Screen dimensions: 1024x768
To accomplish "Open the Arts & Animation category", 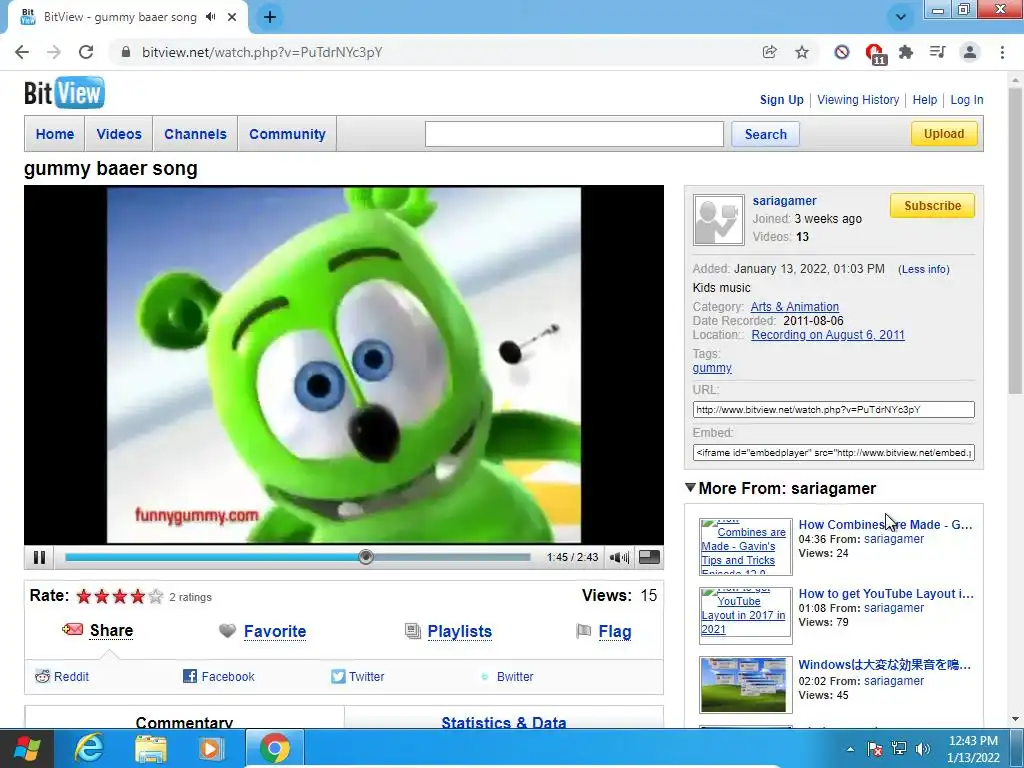I will (x=795, y=306).
